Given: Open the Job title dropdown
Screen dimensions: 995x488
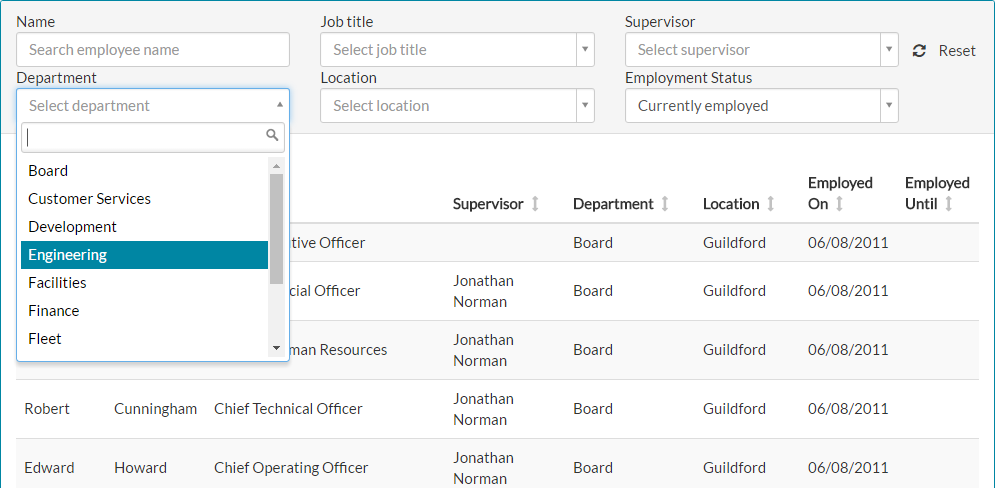Looking at the screenshot, I should [457, 50].
